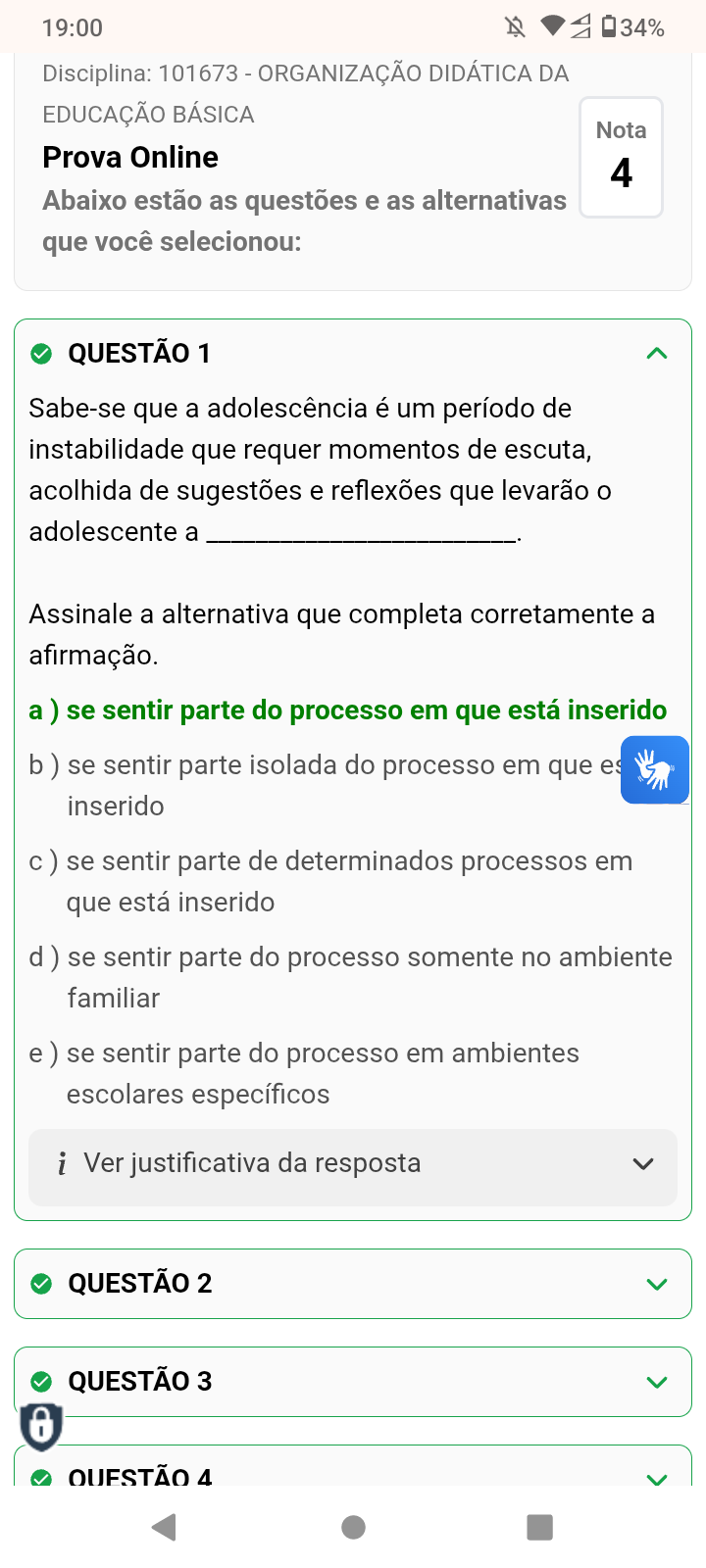This screenshot has width=706, height=1568.
Task: Open recent apps with the square button
Action: pos(539,1527)
